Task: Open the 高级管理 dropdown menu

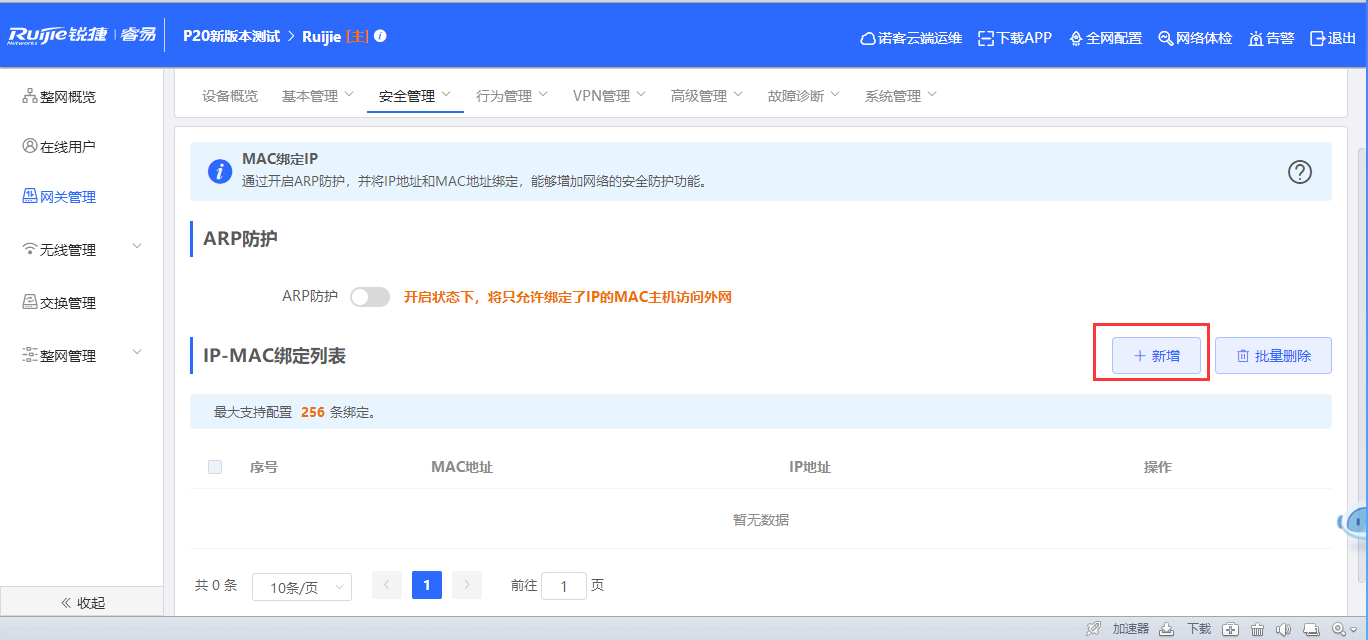Action: [x=707, y=96]
